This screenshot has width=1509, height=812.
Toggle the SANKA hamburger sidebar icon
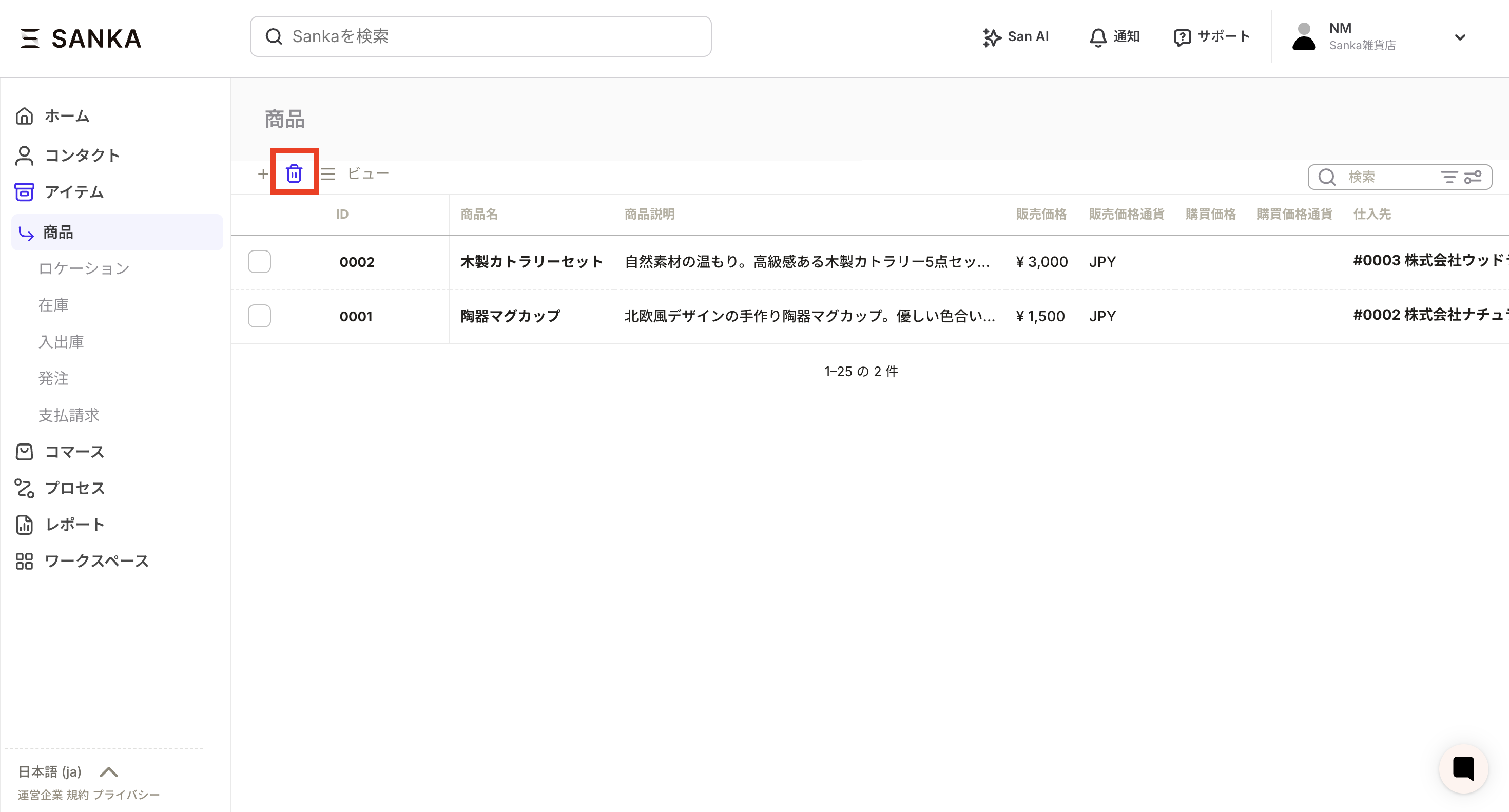(x=29, y=38)
